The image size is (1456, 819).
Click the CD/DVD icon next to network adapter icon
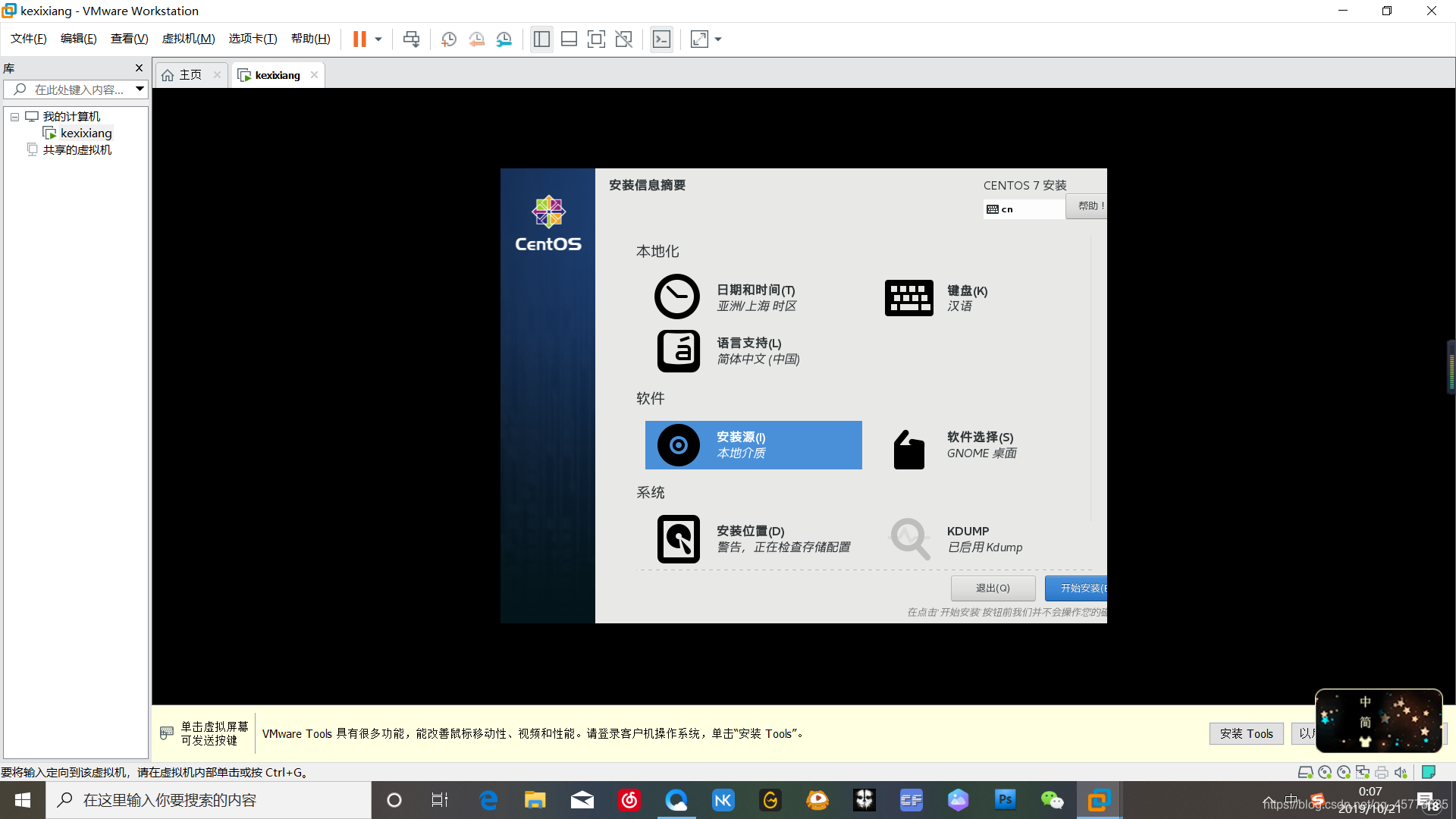[x=1344, y=773]
